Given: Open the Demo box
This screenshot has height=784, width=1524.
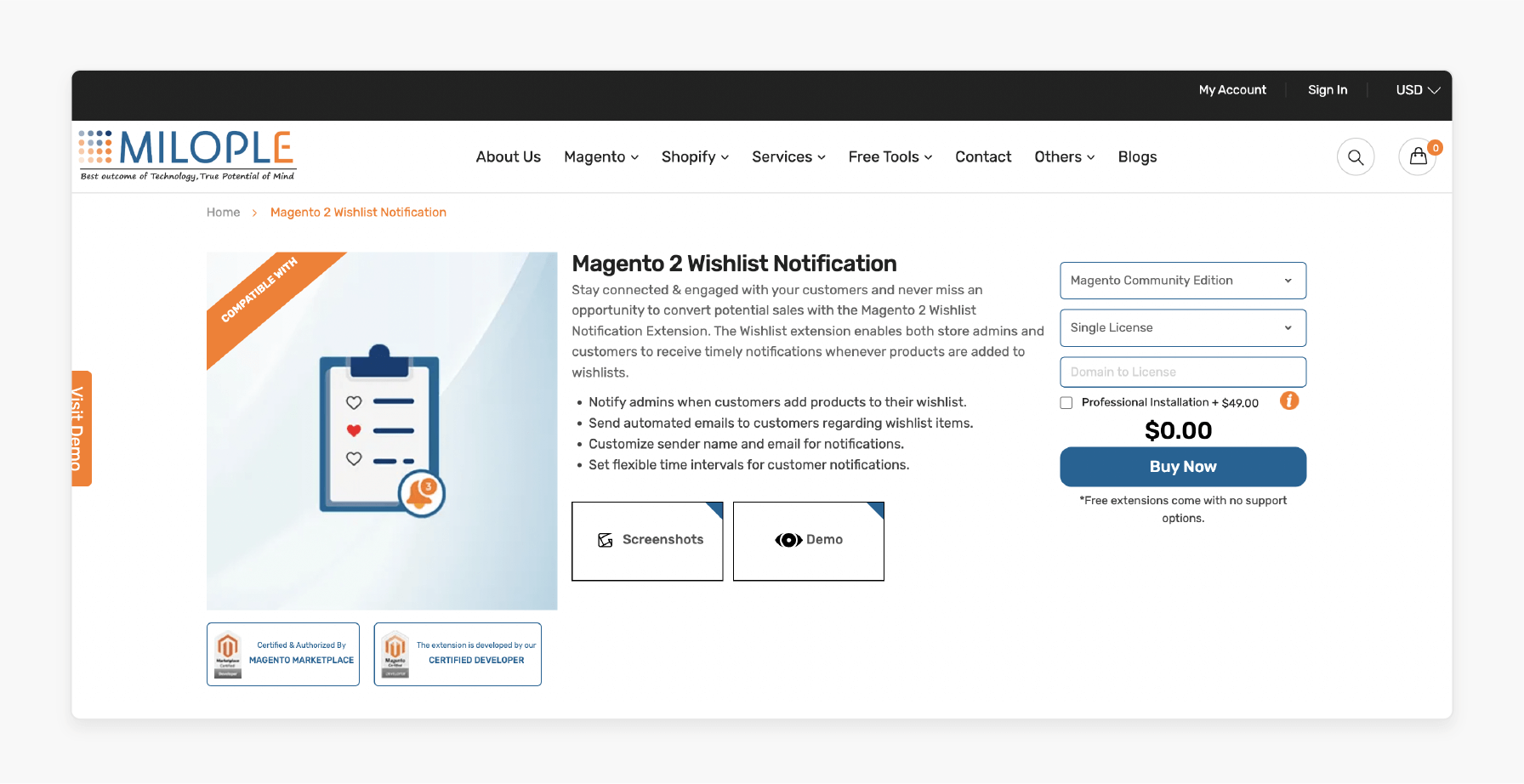Looking at the screenshot, I should click(809, 541).
